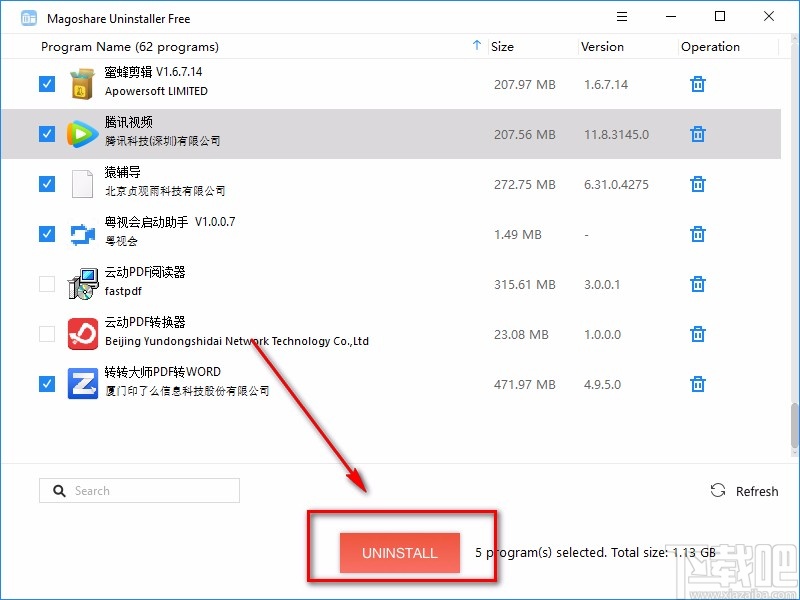Click trash icon for 腾讯视频 row
The image size is (800, 600).
tap(697, 134)
